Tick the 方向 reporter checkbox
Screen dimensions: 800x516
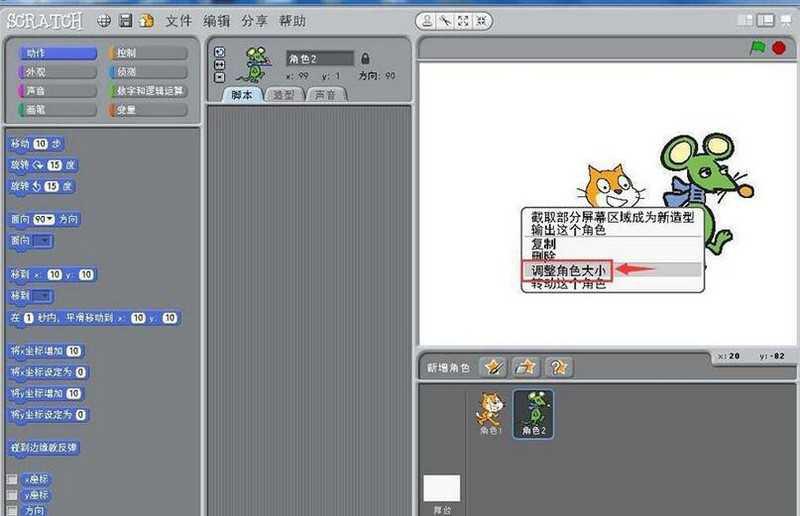[12, 510]
